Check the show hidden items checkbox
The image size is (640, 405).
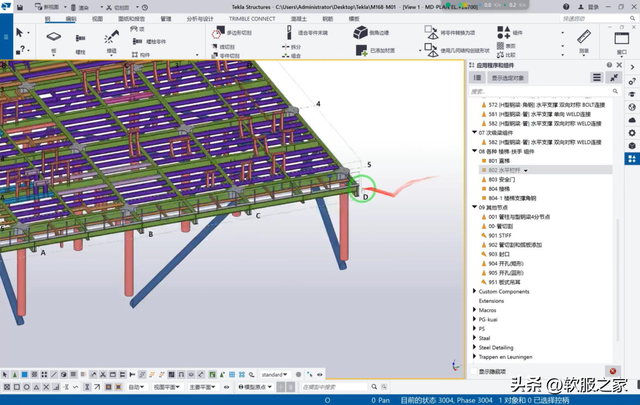tap(474, 371)
